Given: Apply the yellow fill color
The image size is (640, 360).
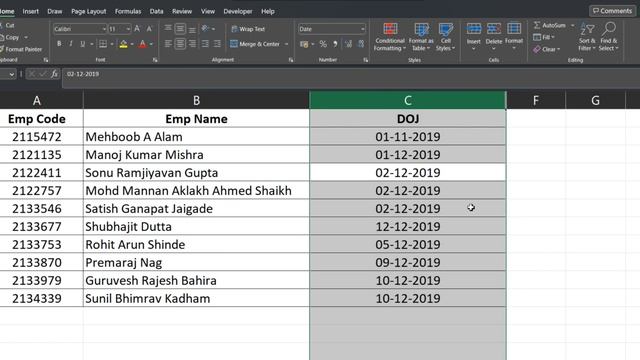Looking at the screenshot, I should (x=123, y=44).
